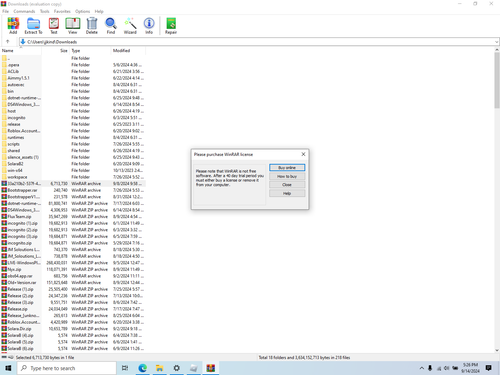
Task: Open Task View in the taskbar
Action: pyautogui.click(x=125, y=368)
